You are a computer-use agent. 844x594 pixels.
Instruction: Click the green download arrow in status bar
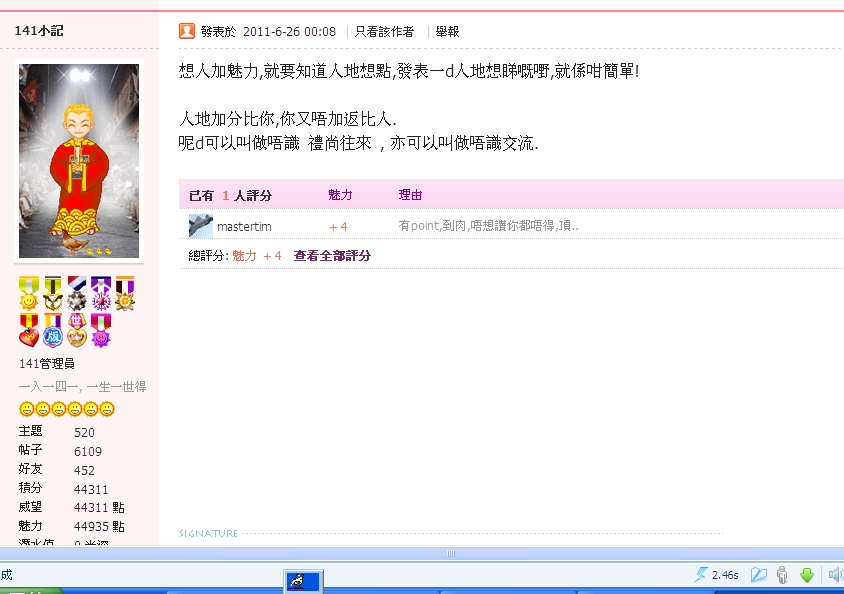point(807,574)
